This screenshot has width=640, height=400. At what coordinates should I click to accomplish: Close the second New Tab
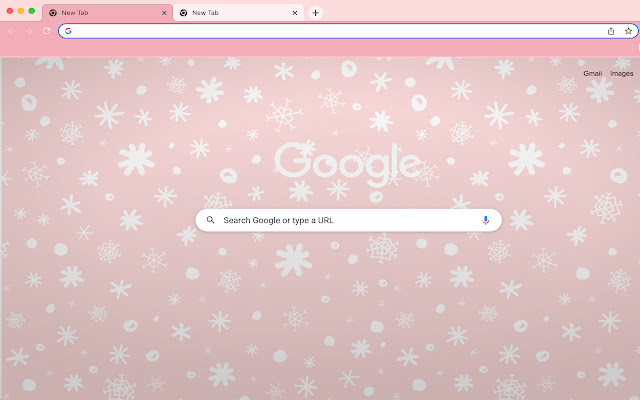295,13
